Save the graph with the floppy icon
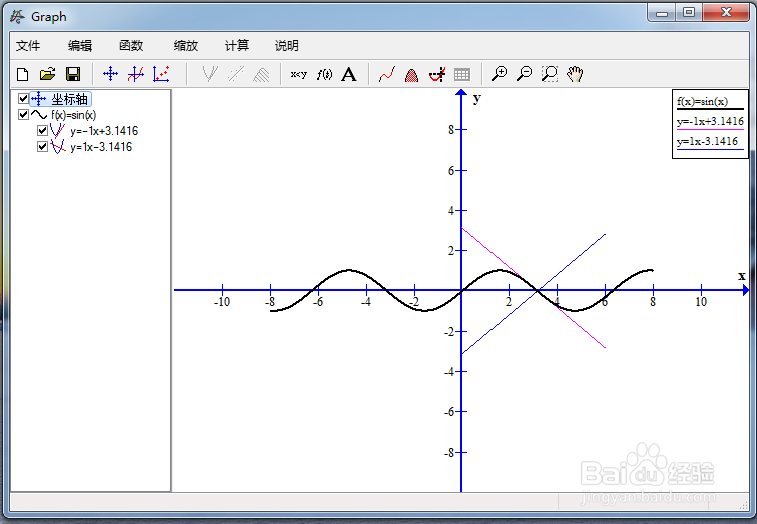 pos(73,74)
